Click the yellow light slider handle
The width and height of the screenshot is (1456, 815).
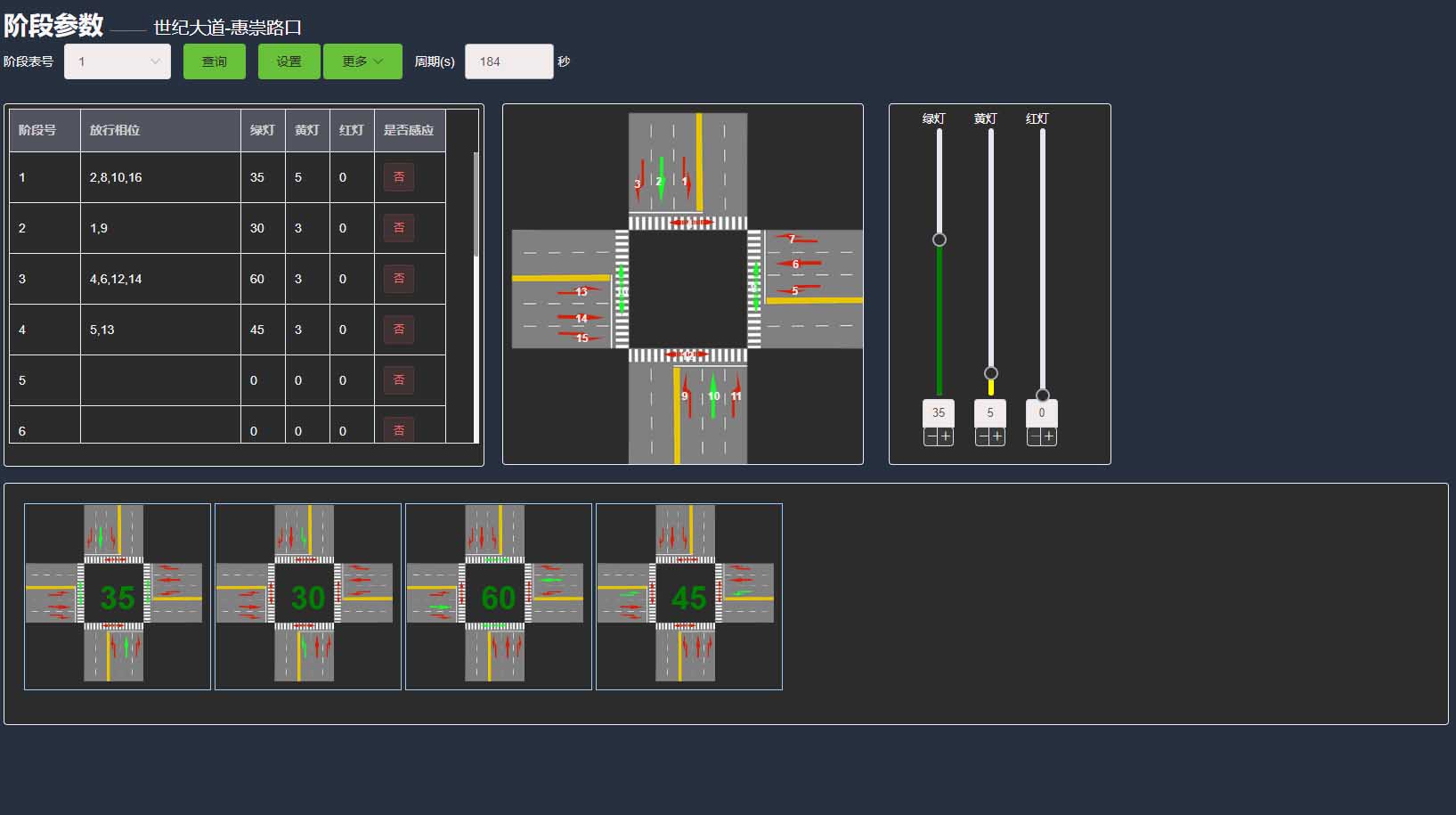(x=990, y=373)
